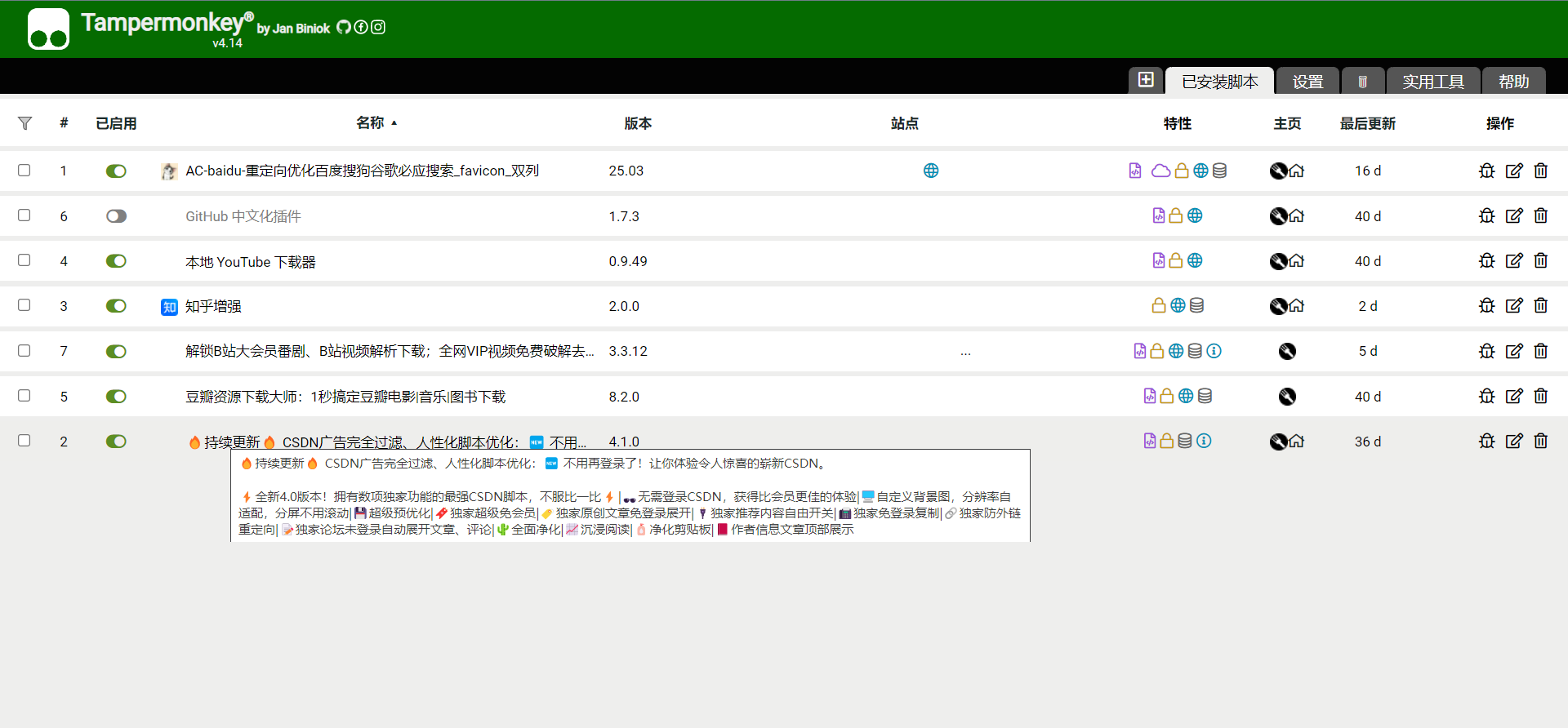Viewport: 1568px width, 728px height.
Task: Debug the CSDN script via bug icon
Action: tap(1487, 441)
